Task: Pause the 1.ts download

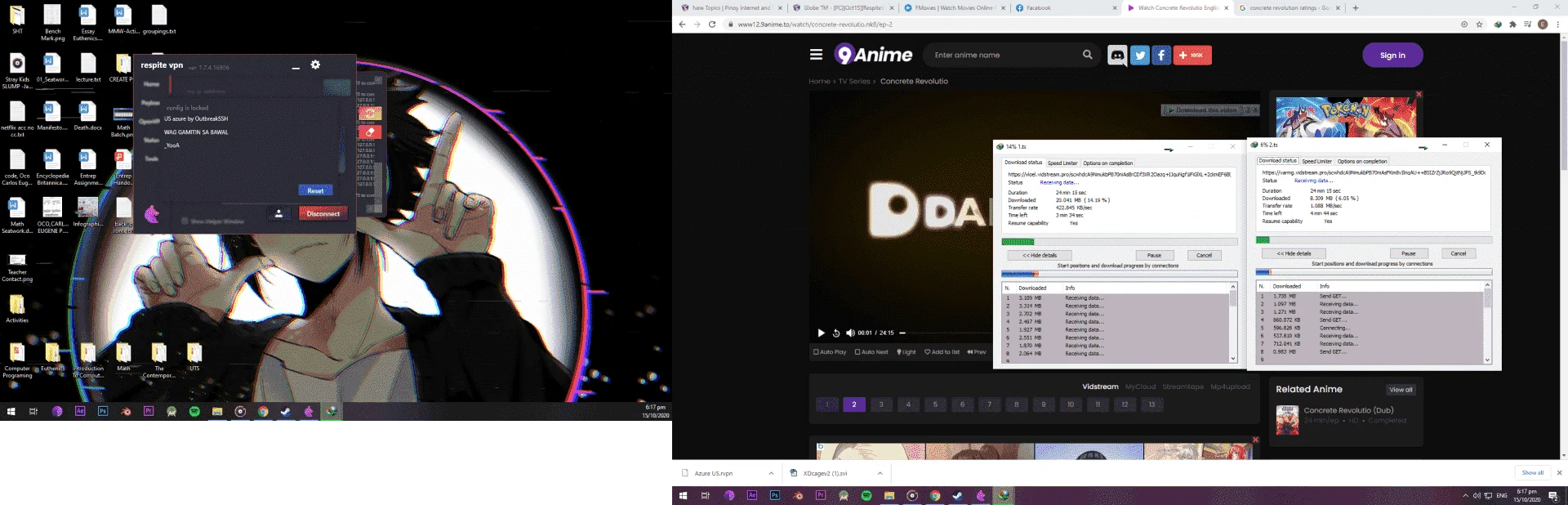Action: (1154, 255)
